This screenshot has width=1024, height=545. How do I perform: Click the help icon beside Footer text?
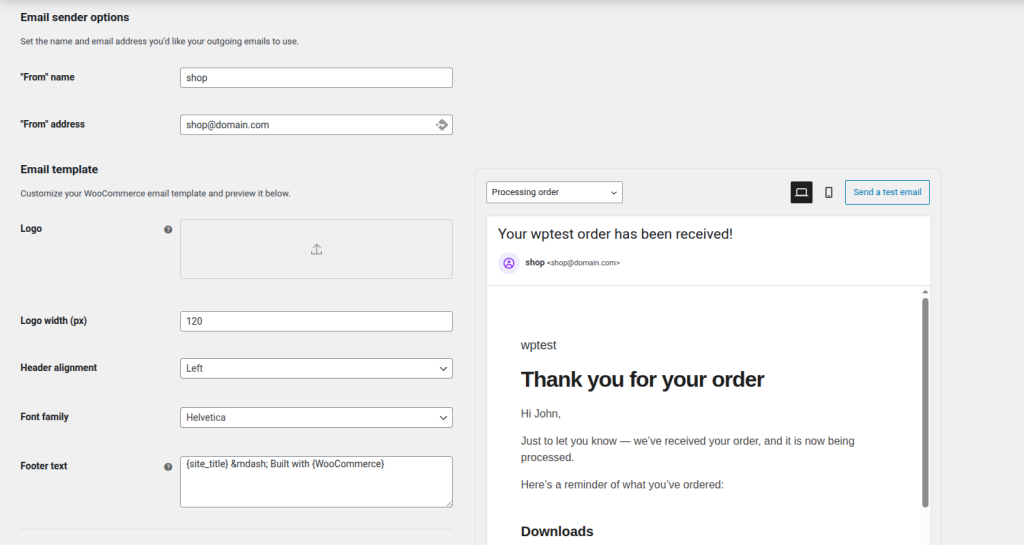[168, 466]
